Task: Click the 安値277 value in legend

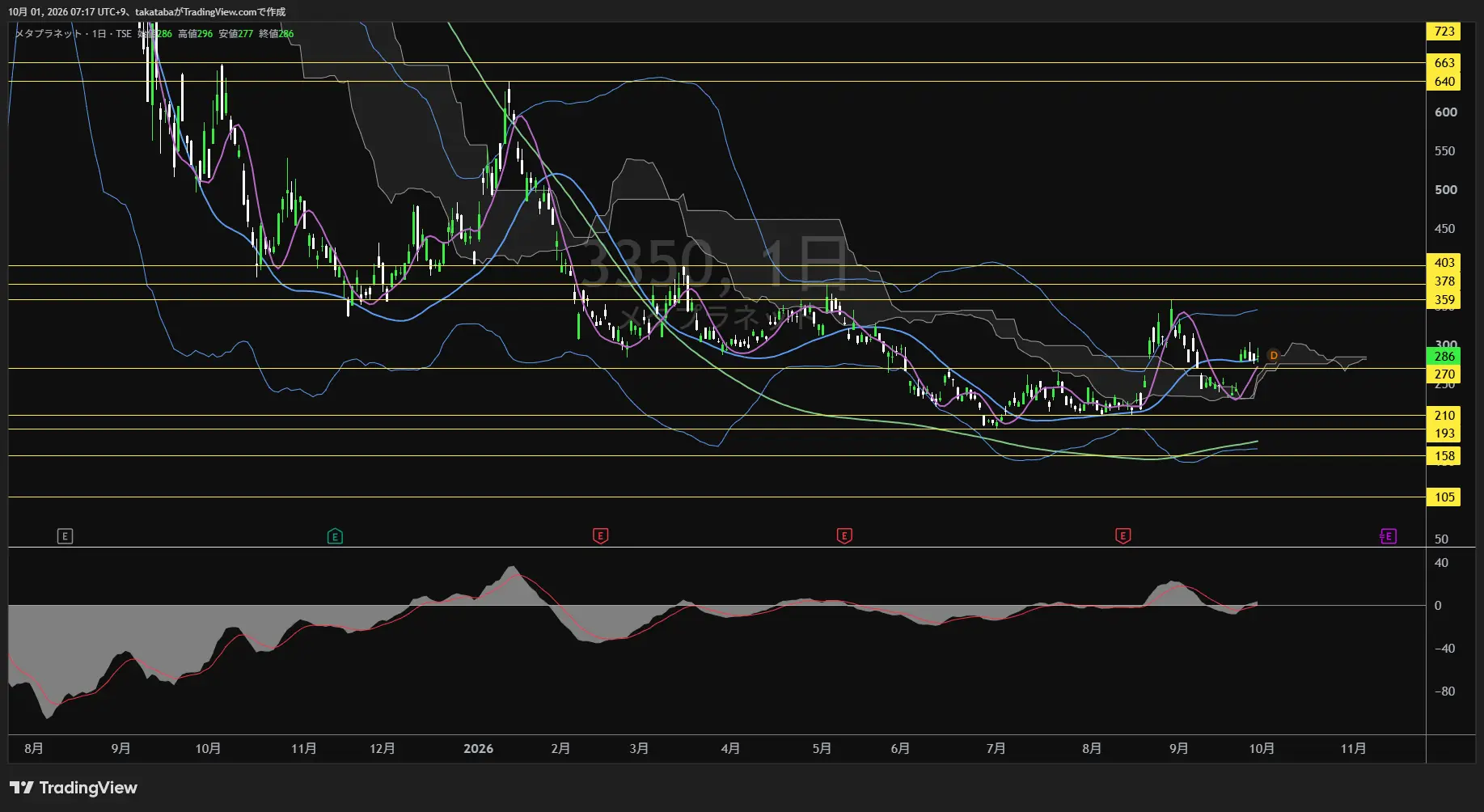Action: 236,34
